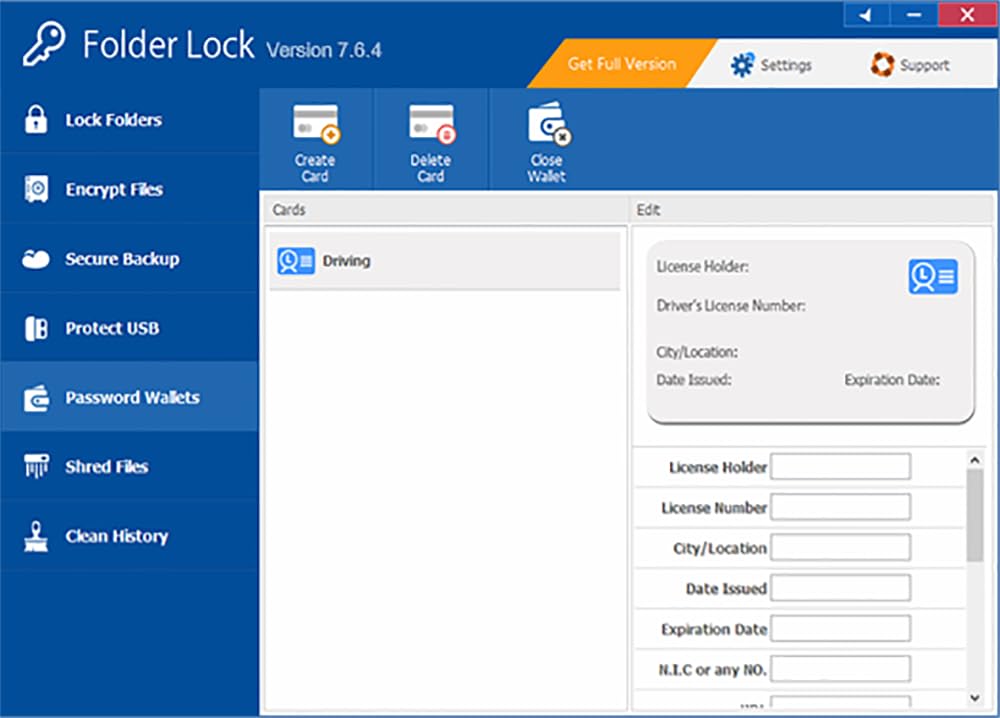Click the Get Full Version button
1000x718 pixels.
tap(621, 64)
